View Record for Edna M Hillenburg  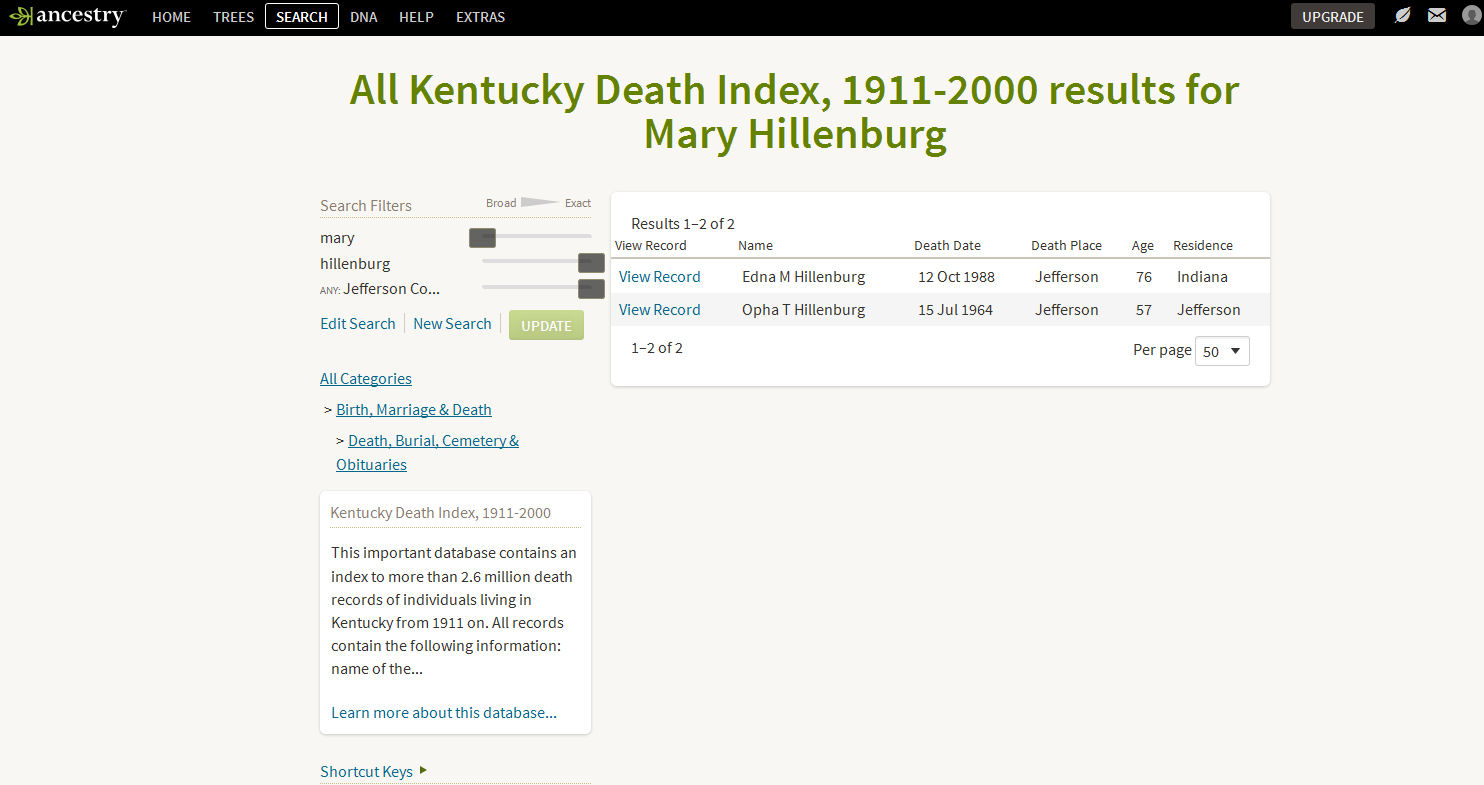659,276
